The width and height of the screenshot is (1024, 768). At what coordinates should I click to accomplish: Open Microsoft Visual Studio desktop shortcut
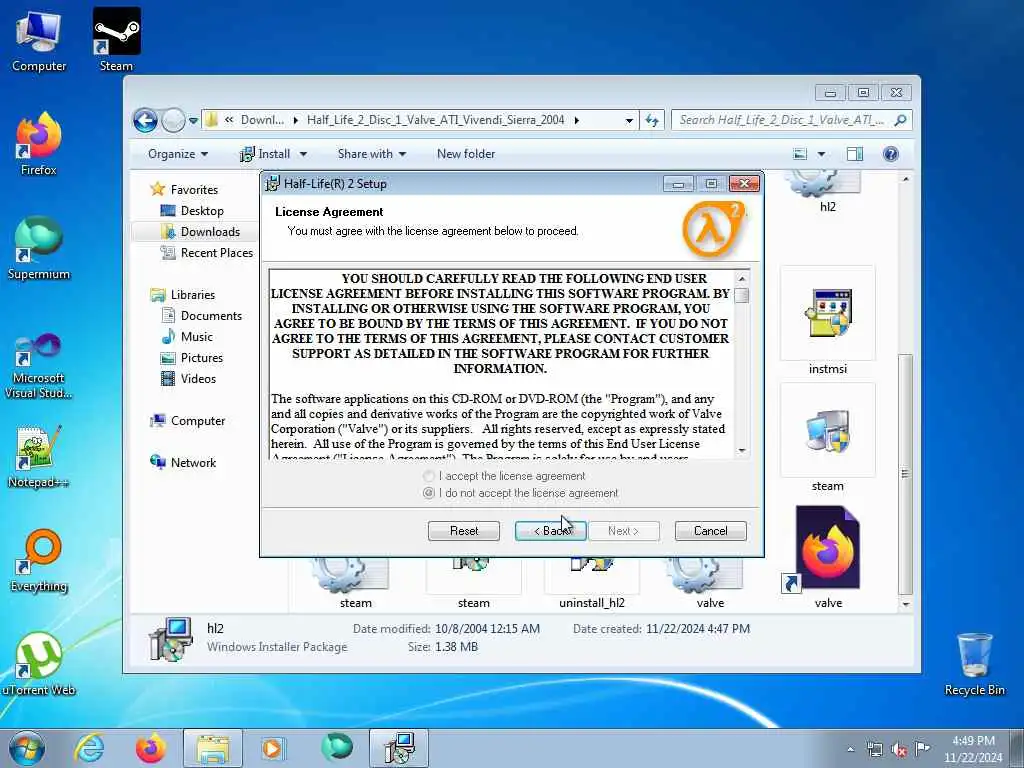39,366
